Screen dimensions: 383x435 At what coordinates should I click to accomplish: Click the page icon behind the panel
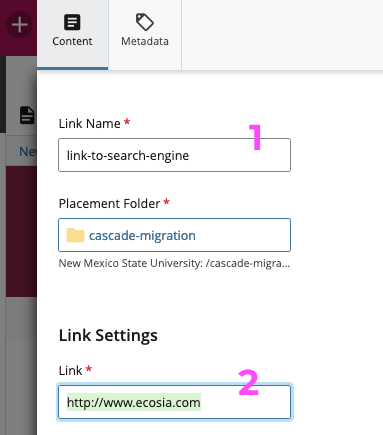click(x=27, y=115)
